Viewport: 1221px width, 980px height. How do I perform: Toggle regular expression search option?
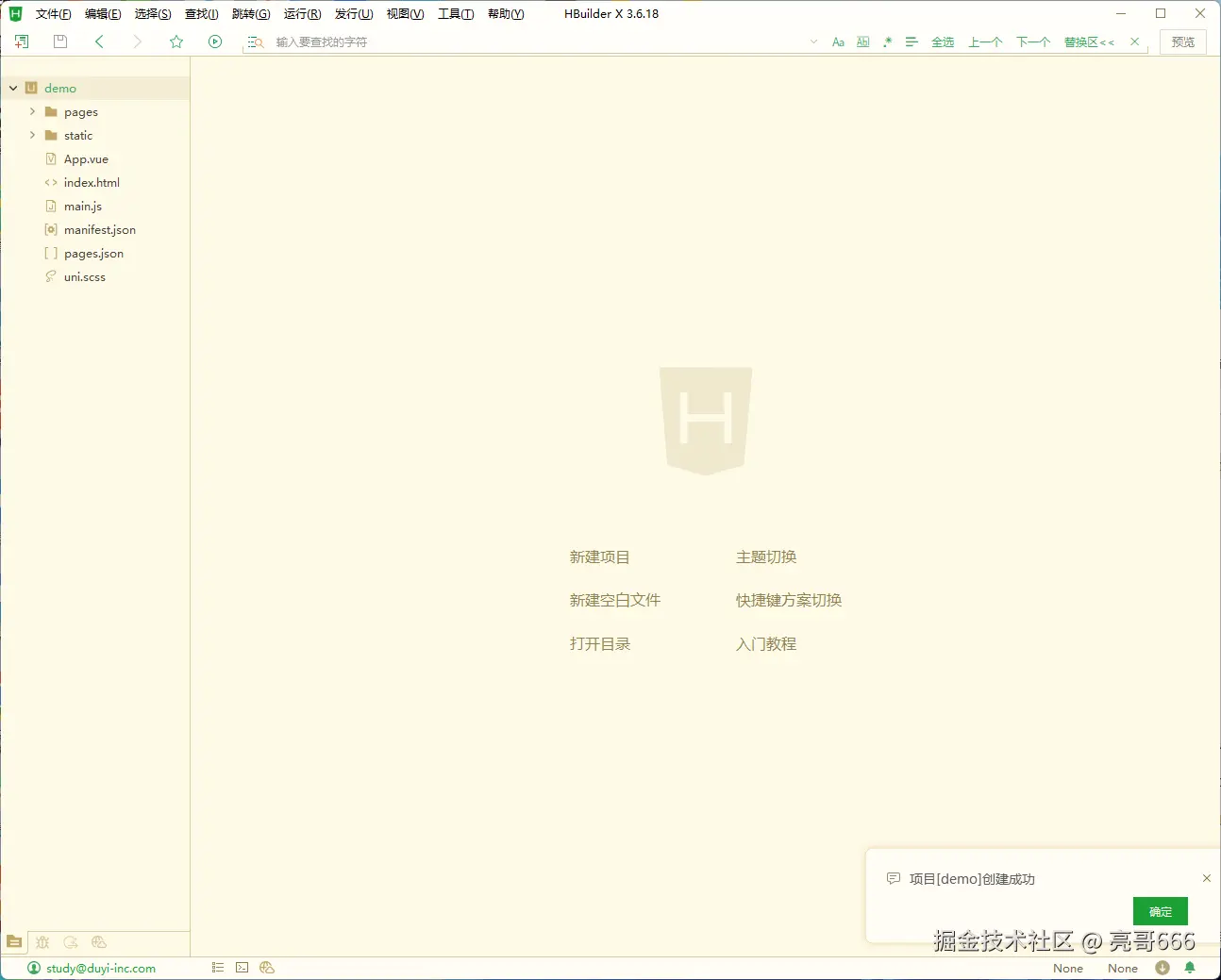click(x=887, y=42)
